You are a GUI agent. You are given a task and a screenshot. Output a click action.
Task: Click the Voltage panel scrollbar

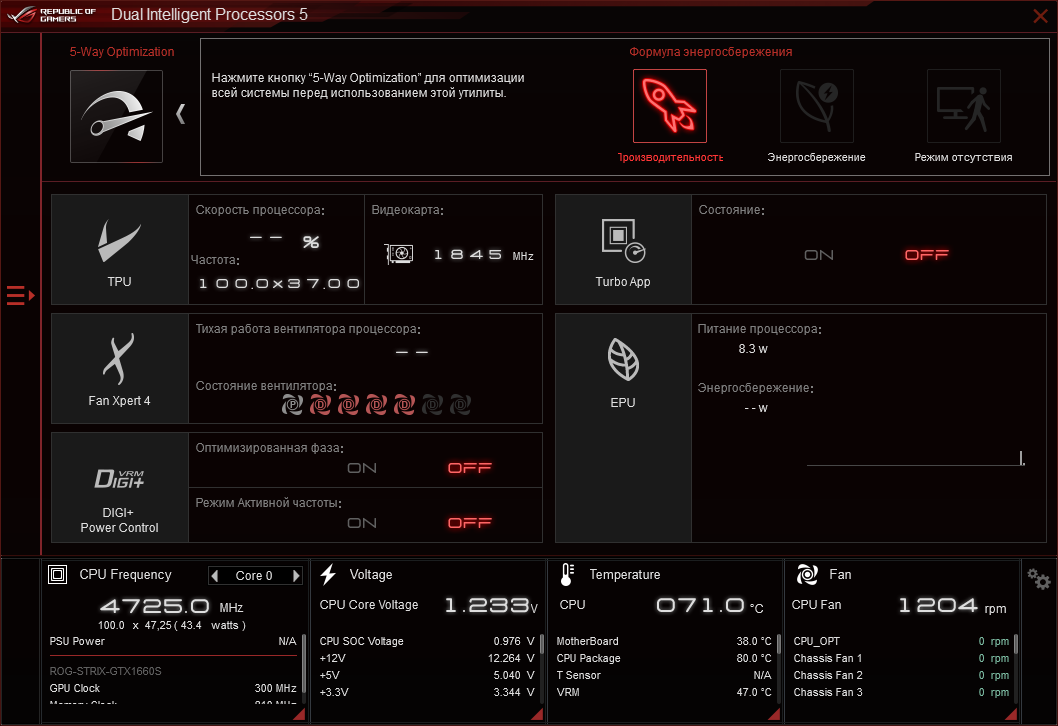[x=541, y=644]
